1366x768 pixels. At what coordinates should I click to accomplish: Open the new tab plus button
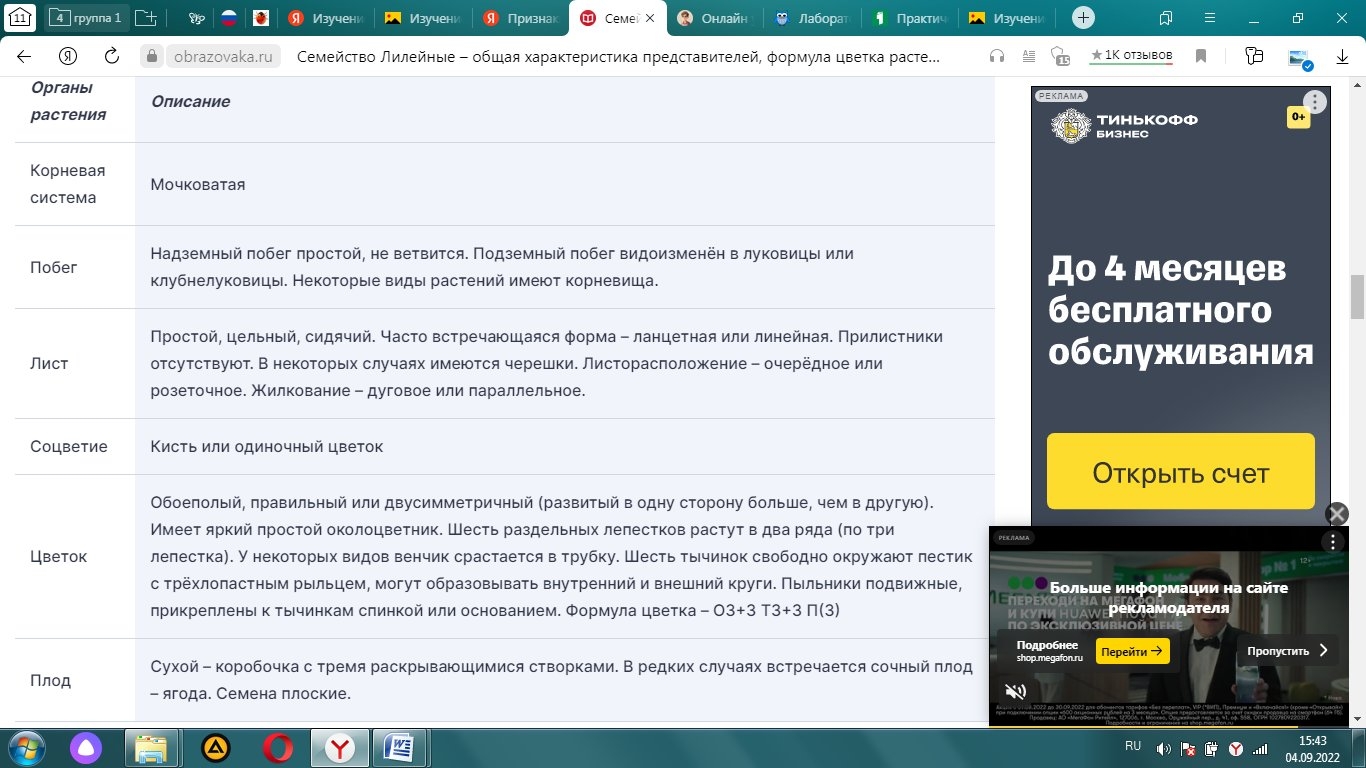click(x=1083, y=18)
